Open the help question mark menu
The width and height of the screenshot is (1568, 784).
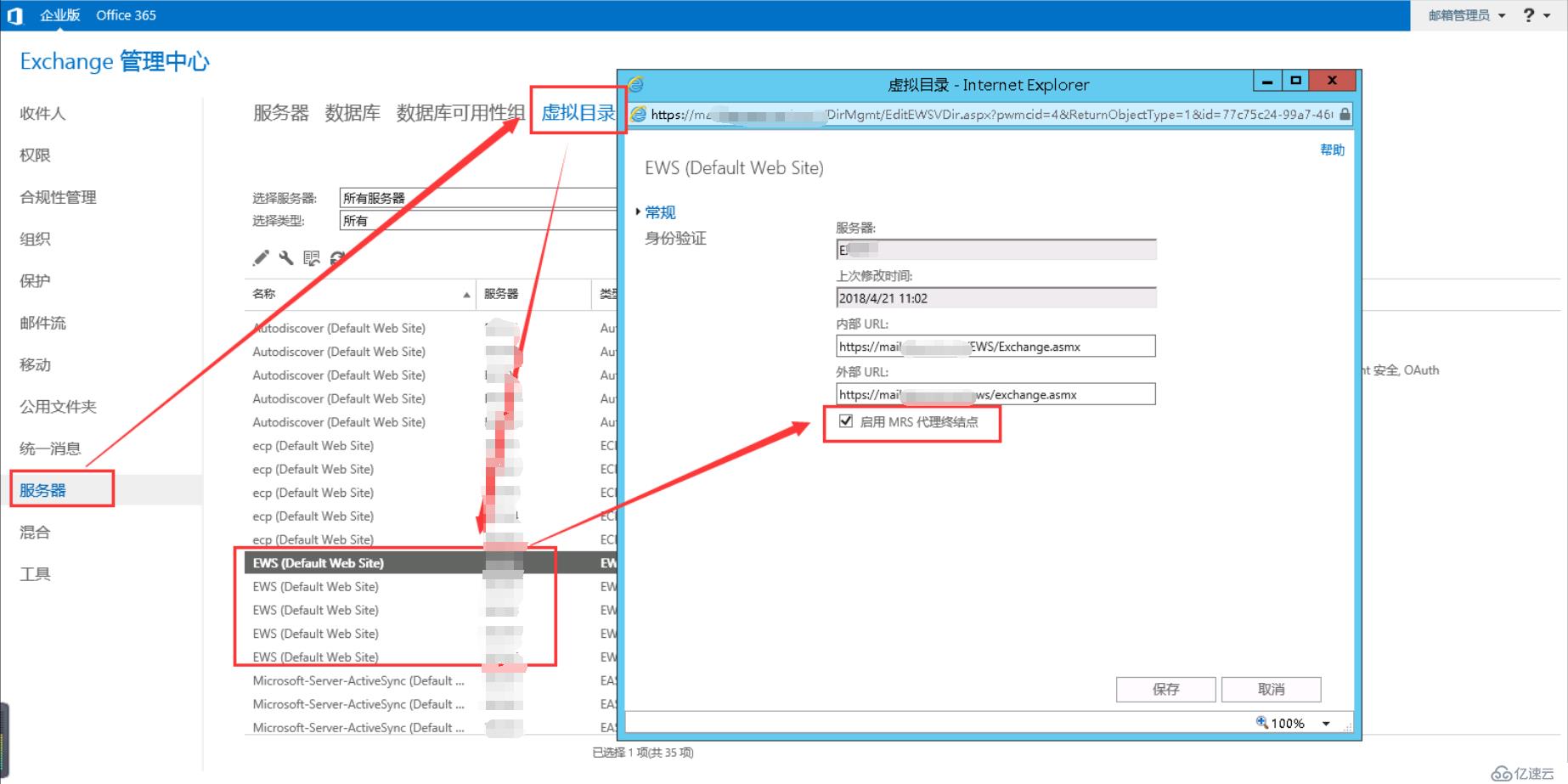pos(1536,15)
